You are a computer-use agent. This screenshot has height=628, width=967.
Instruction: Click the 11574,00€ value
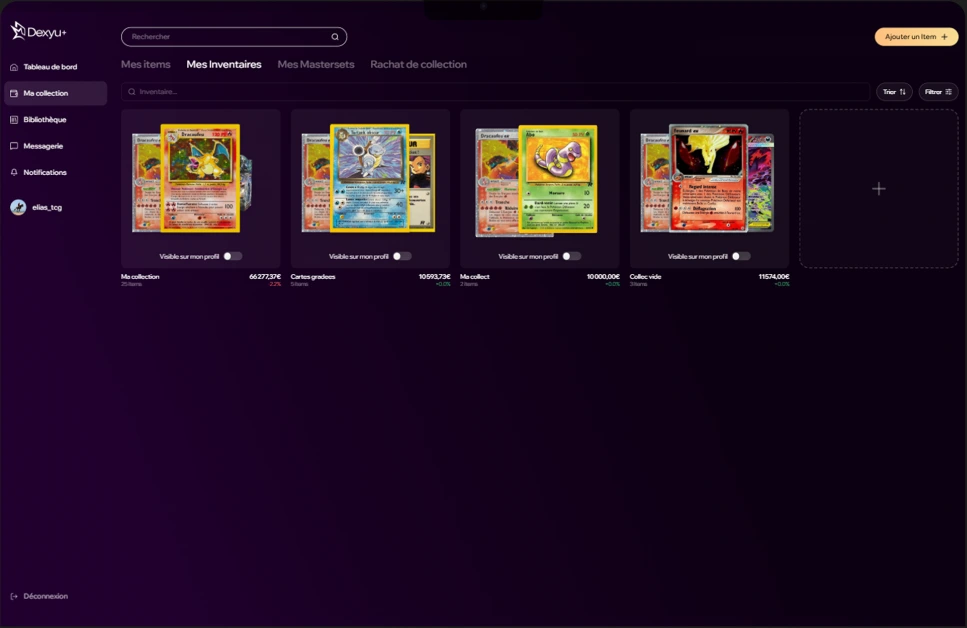774,277
